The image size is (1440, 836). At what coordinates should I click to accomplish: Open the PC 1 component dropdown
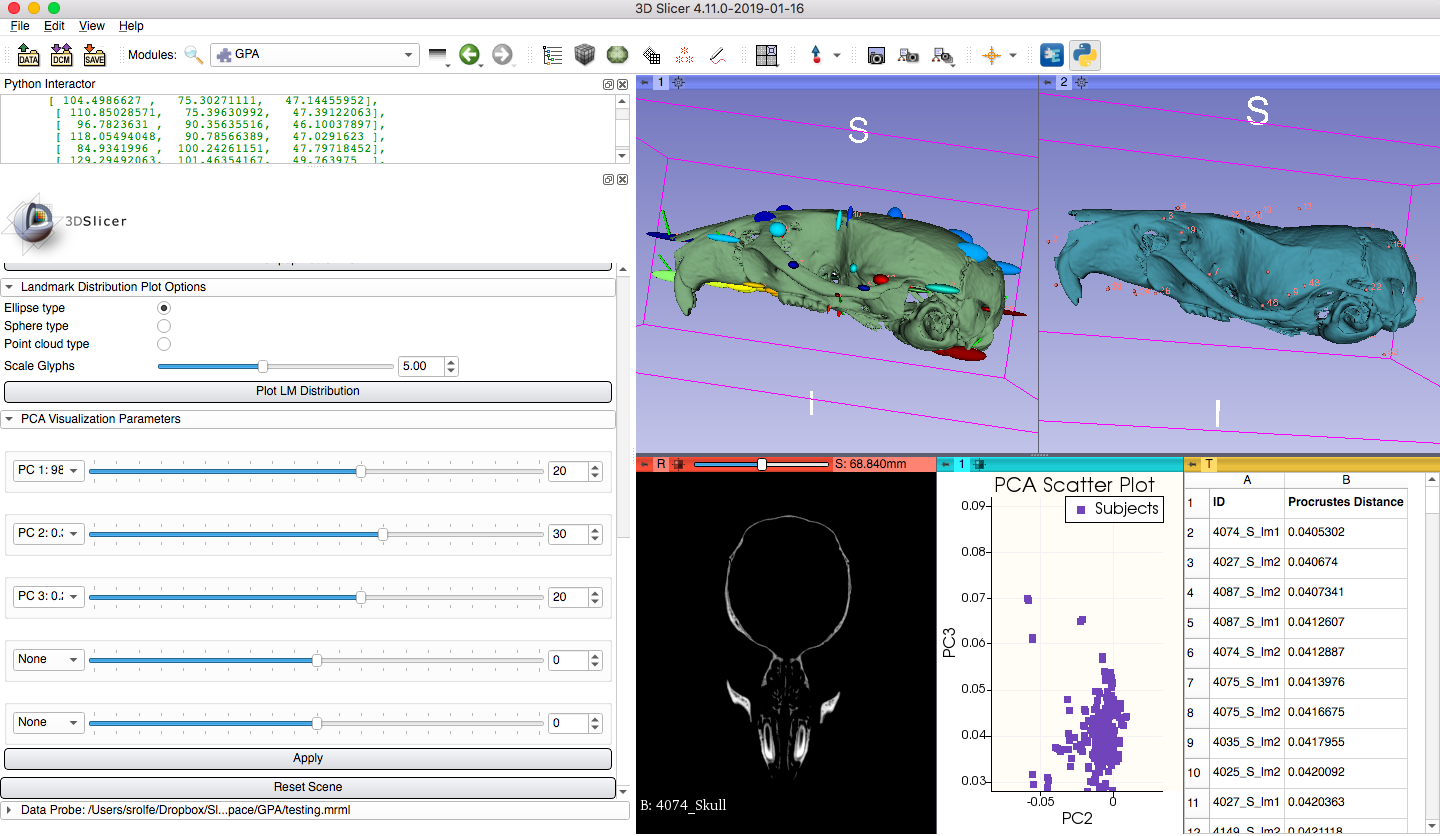click(48, 470)
